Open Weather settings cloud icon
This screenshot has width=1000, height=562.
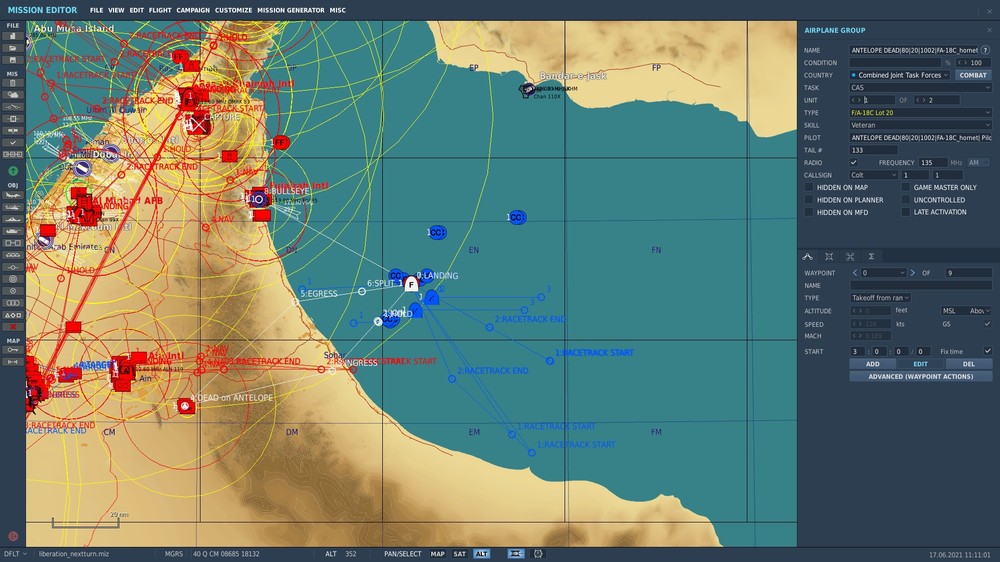click(13, 95)
